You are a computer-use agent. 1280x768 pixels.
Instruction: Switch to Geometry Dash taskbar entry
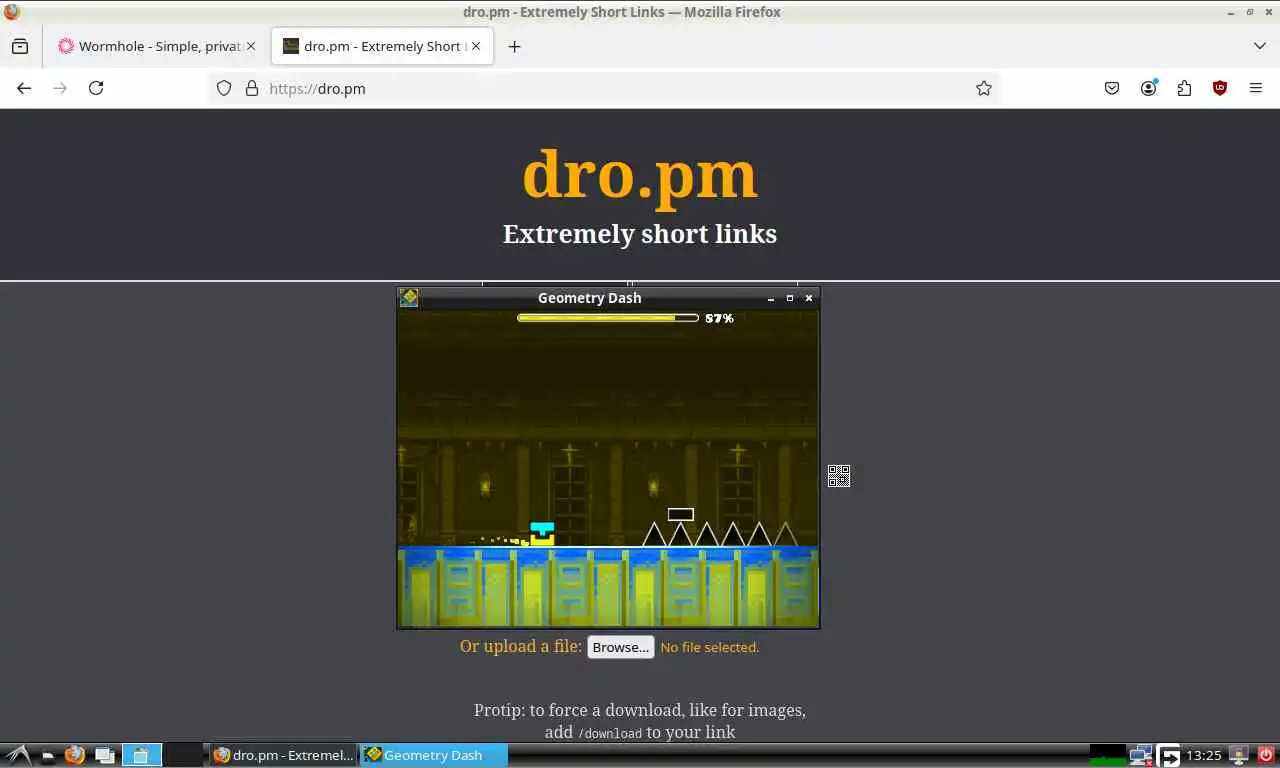[x=433, y=755]
